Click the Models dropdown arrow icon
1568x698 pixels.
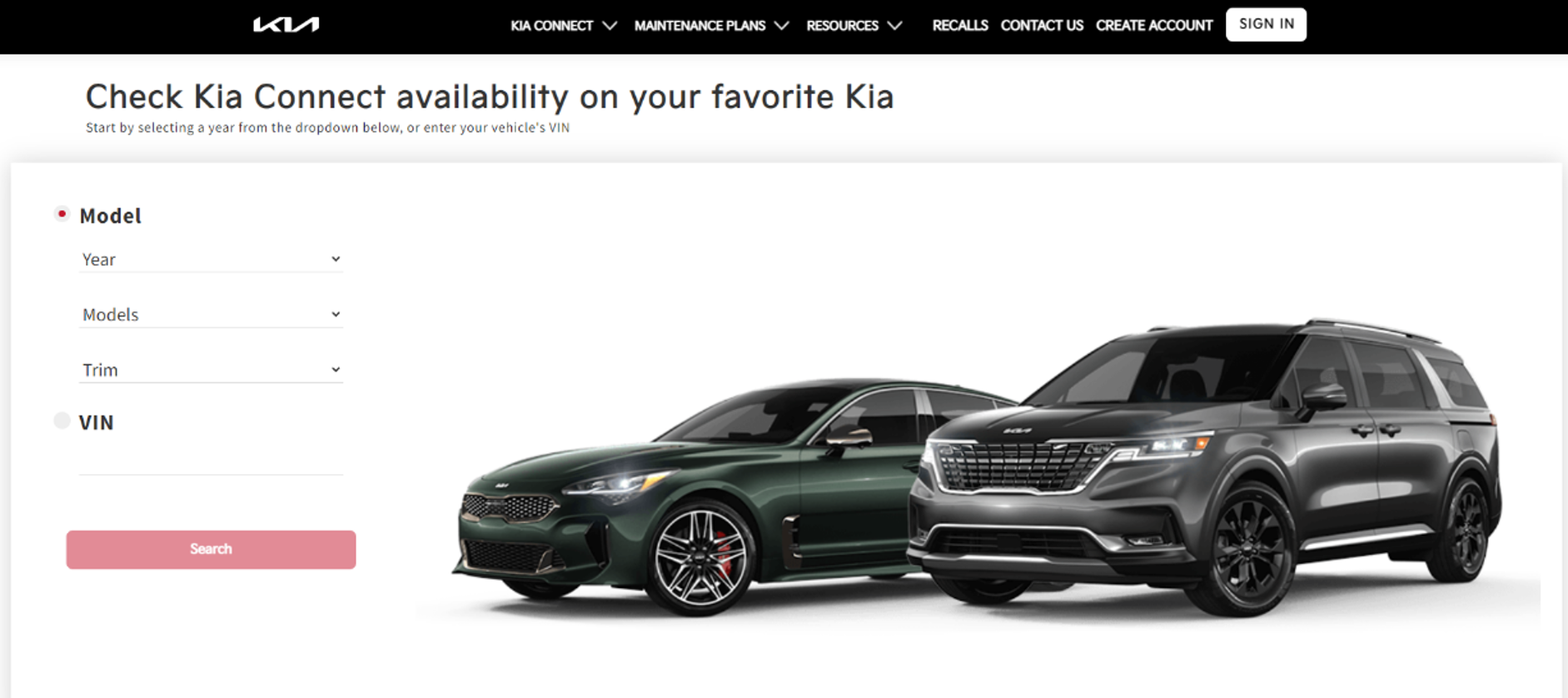(336, 314)
